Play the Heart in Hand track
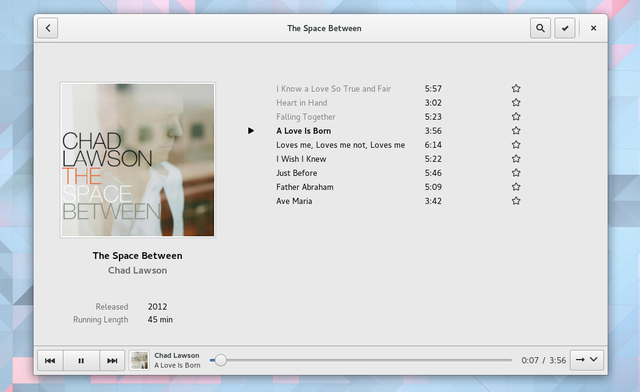 pos(302,102)
